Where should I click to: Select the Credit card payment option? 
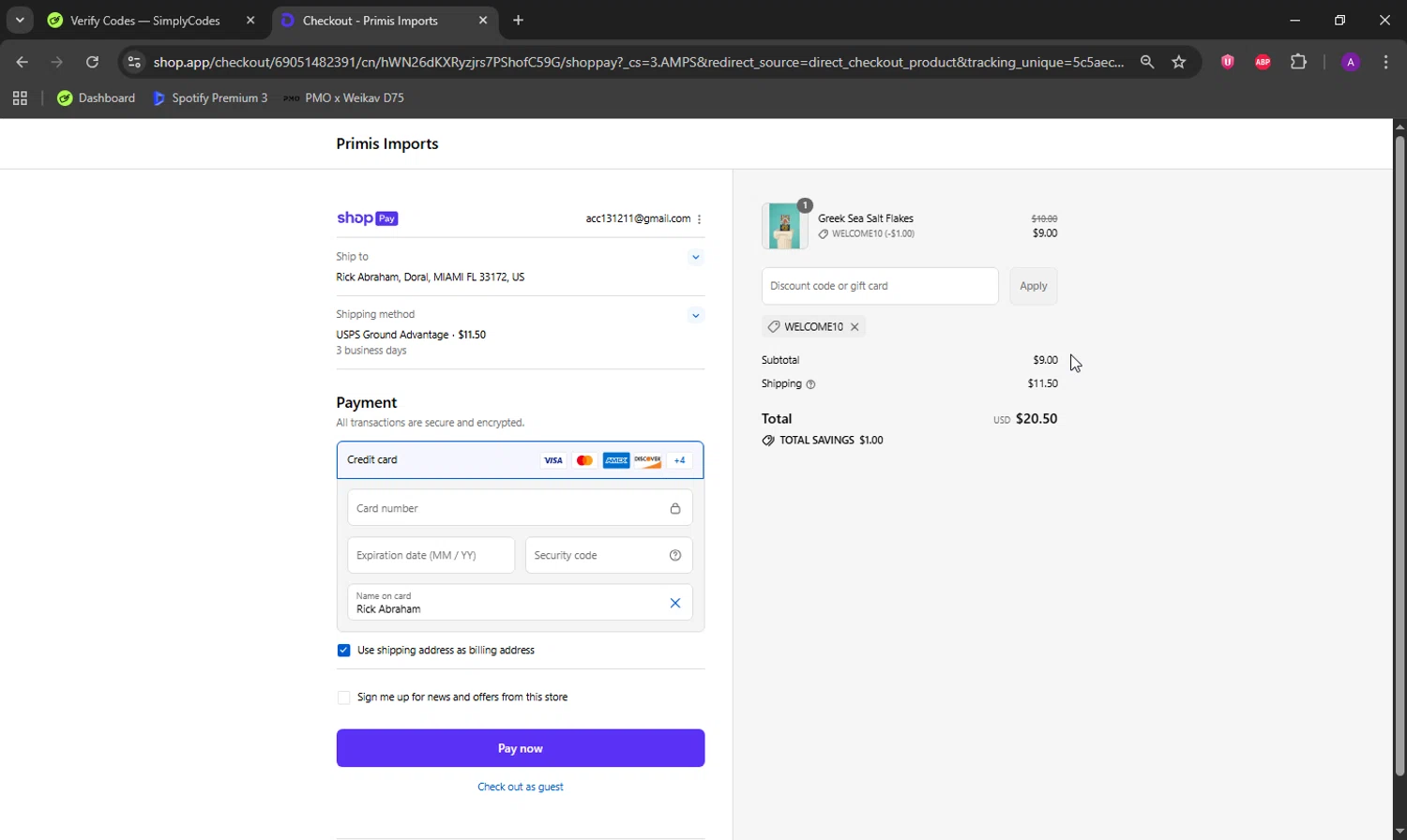click(x=521, y=460)
